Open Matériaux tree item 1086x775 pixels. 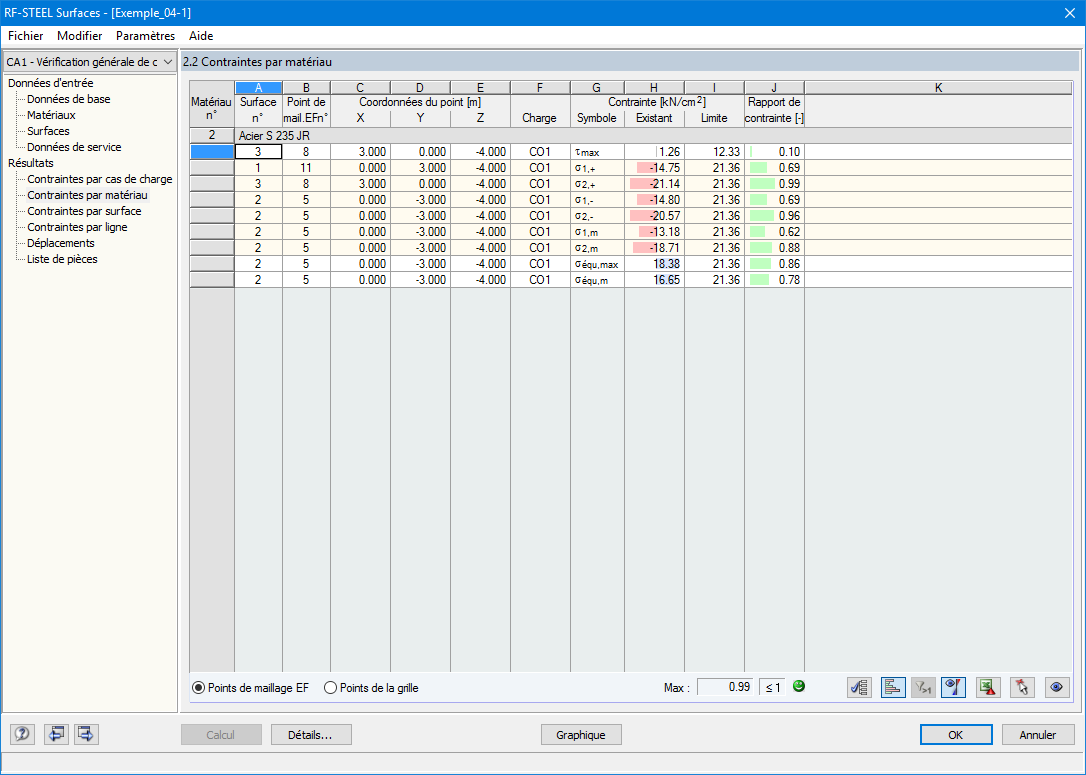[x=51, y=115]
